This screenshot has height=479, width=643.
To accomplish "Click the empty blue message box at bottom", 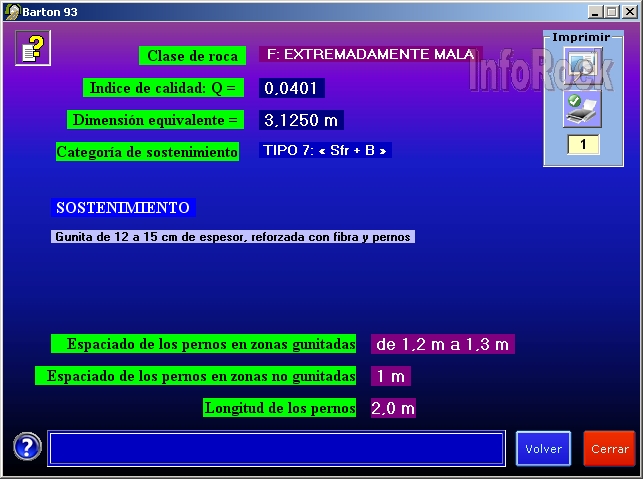I will 276,448.
